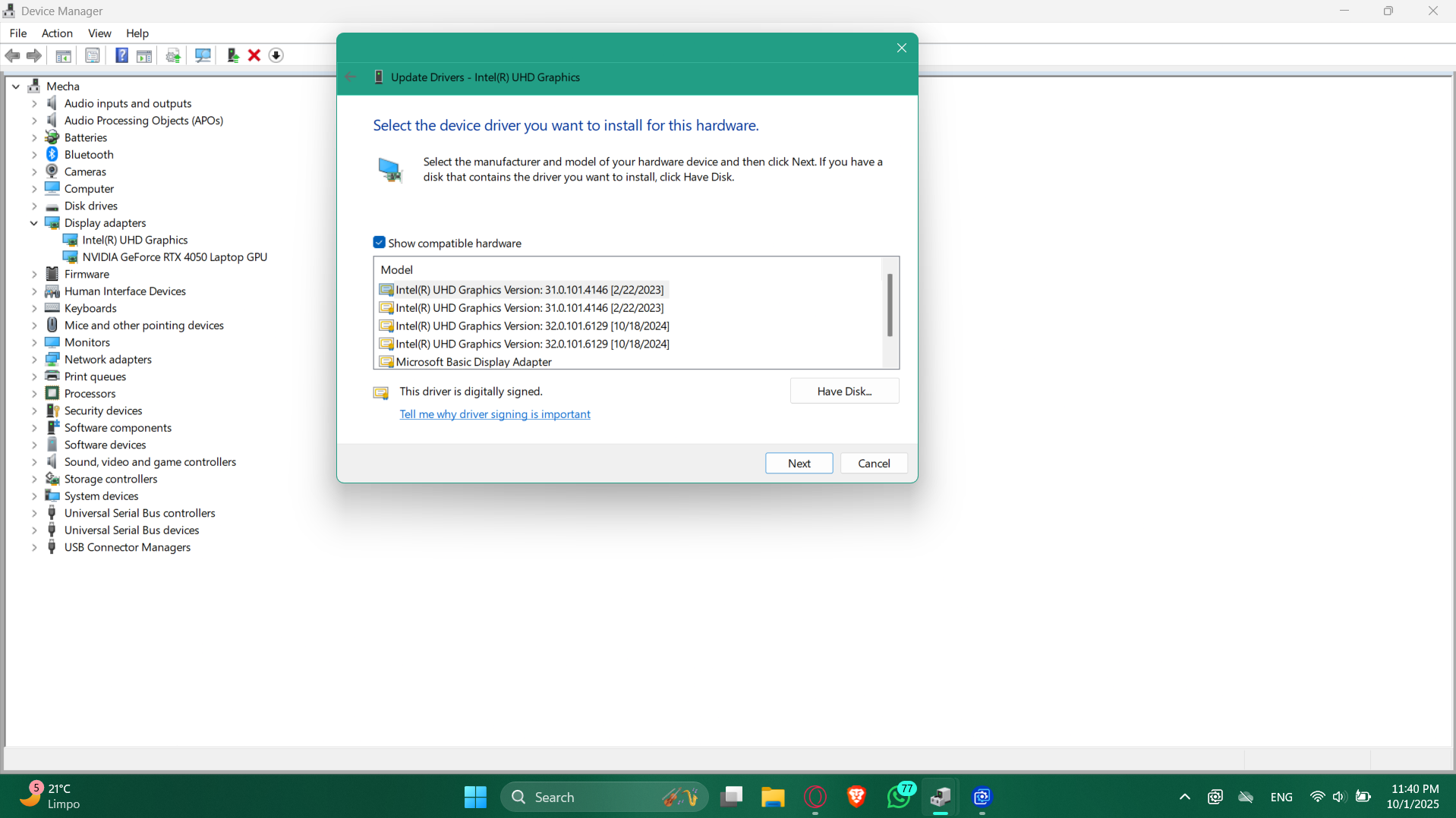Select the Security devices icon

coord(52,411)
